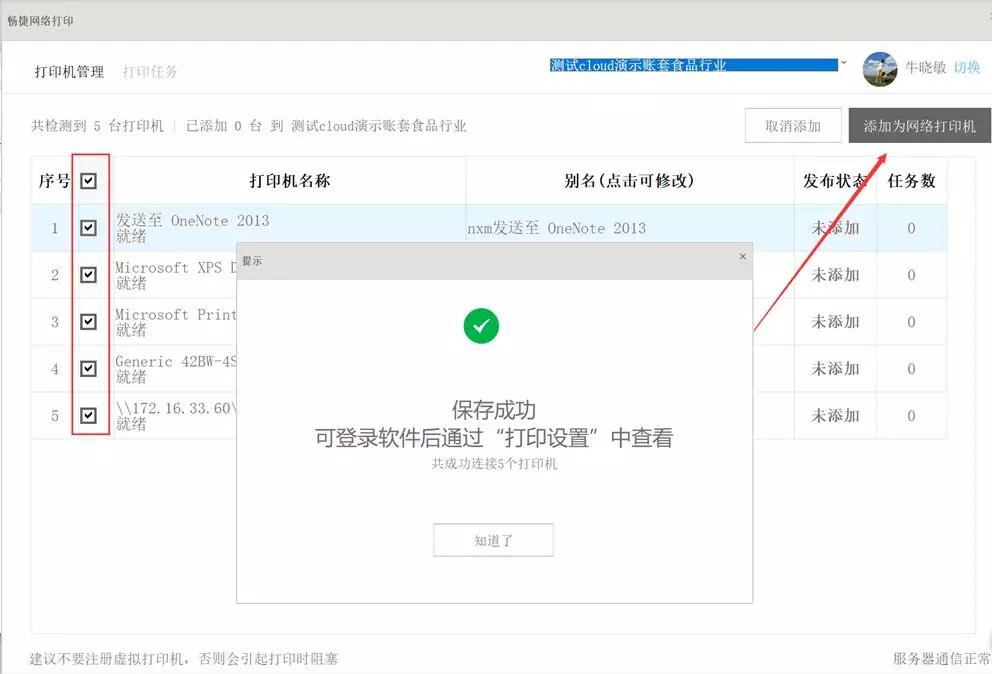Toggle checkbox for Generic 42BW-4 printer
Image resolution: width=992 pixels, height=674 pixels.
pyautogui.click(x=89, y=369)
